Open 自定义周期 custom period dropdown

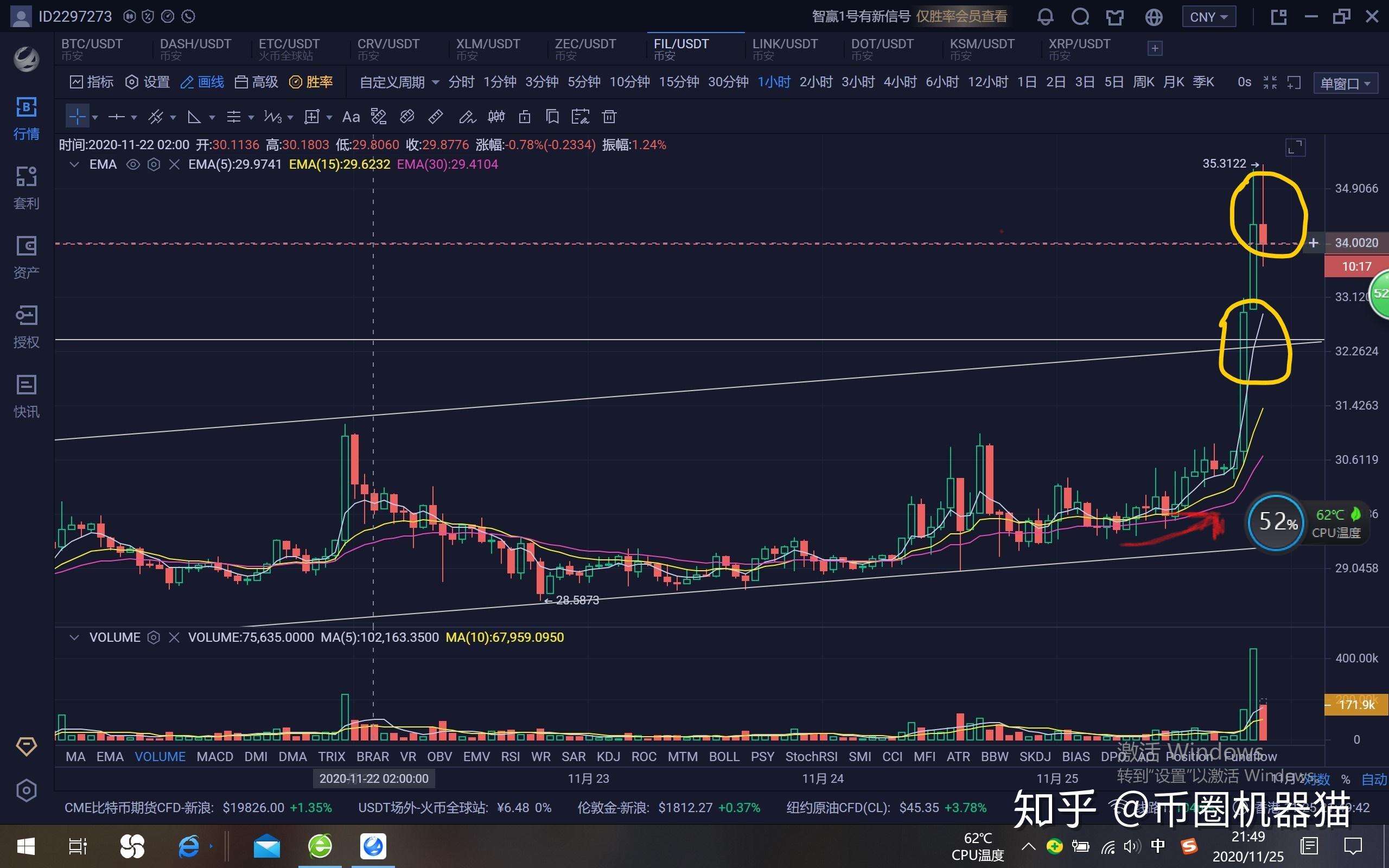pyautogui.click(x=399, y=82)
